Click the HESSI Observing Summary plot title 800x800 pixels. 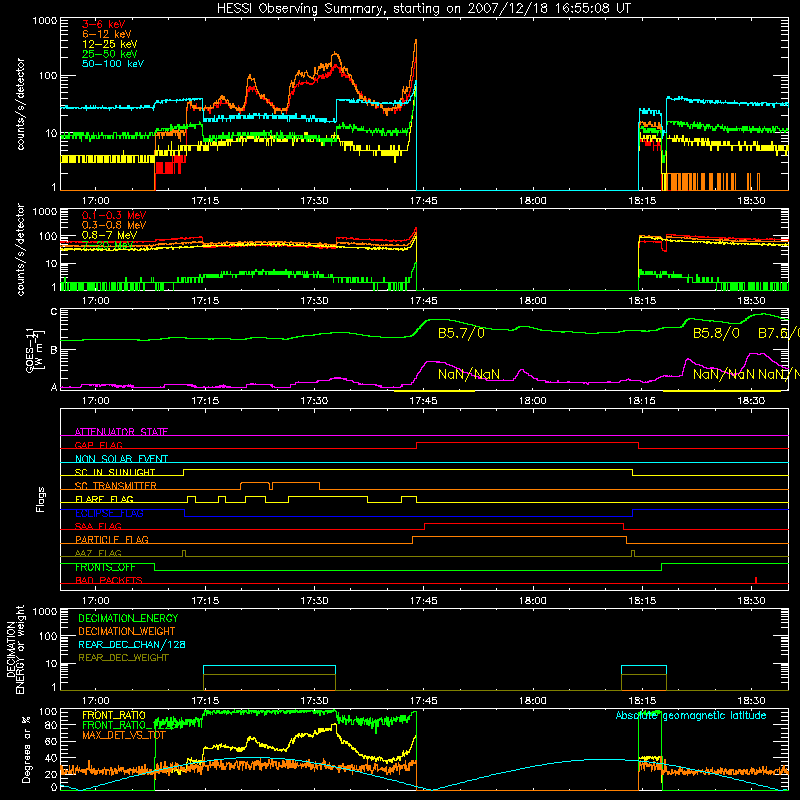coord(423,9)
